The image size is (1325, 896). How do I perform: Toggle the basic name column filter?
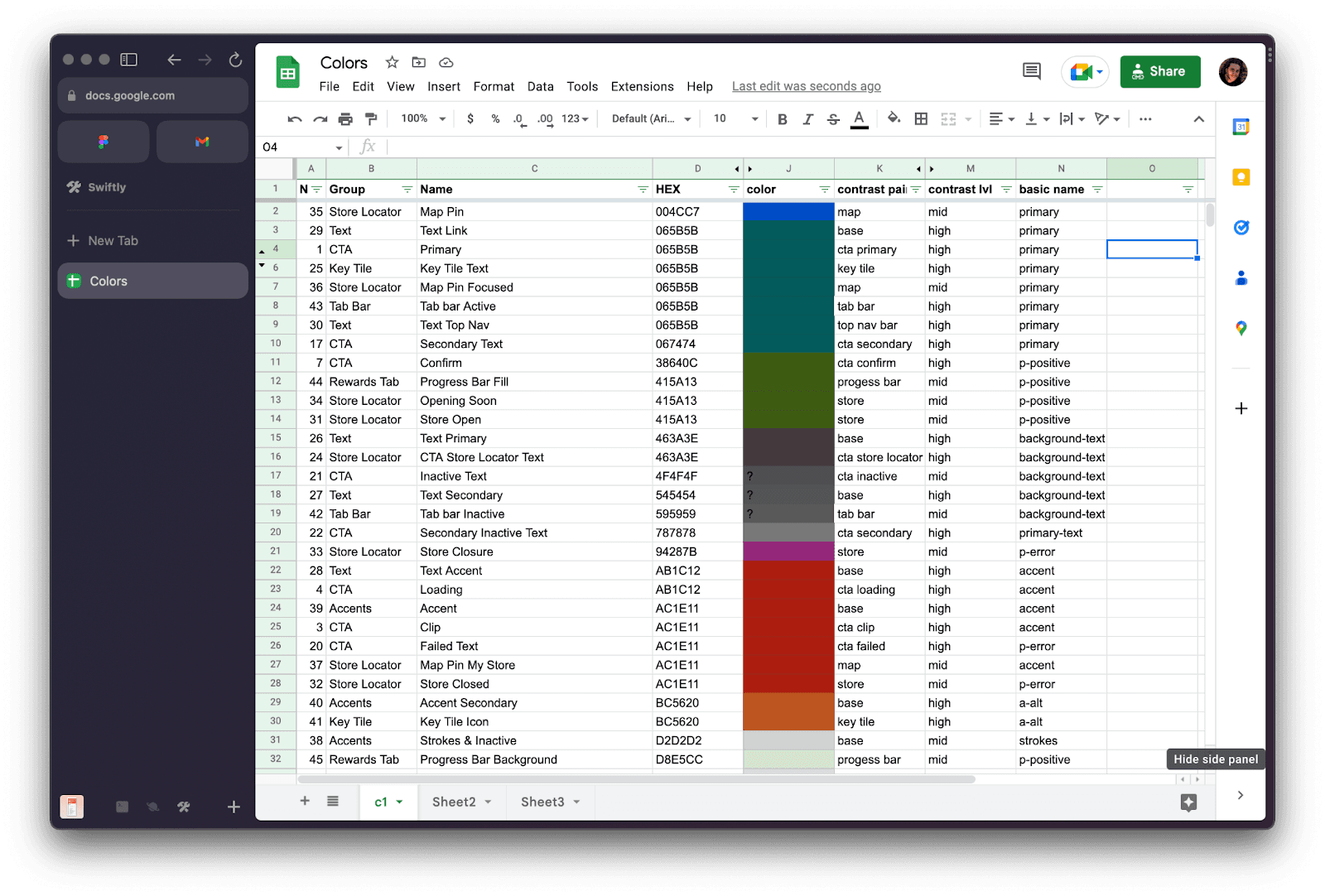tap(1097, 190)
